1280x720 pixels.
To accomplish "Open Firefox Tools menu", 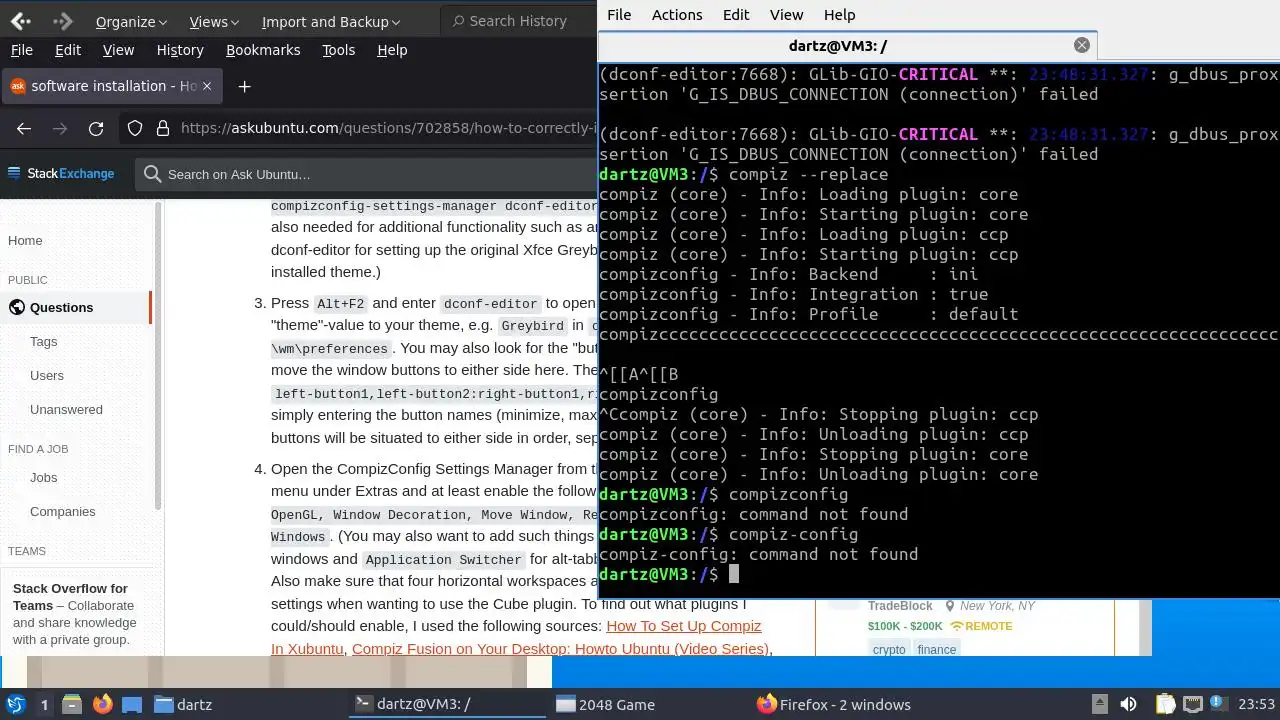I will click(x=338, y=50).
